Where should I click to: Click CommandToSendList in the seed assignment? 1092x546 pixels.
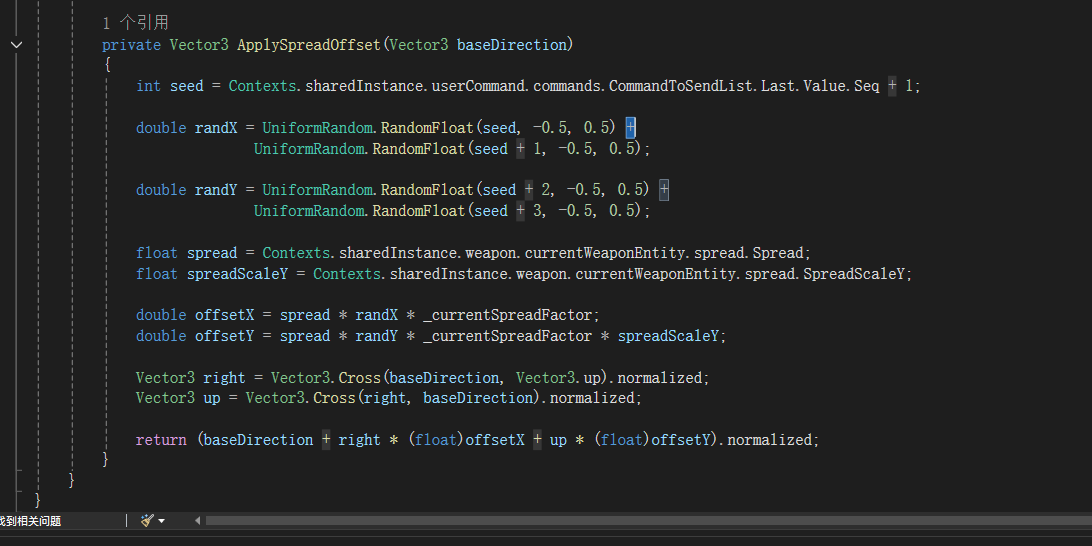pos(680,86)
